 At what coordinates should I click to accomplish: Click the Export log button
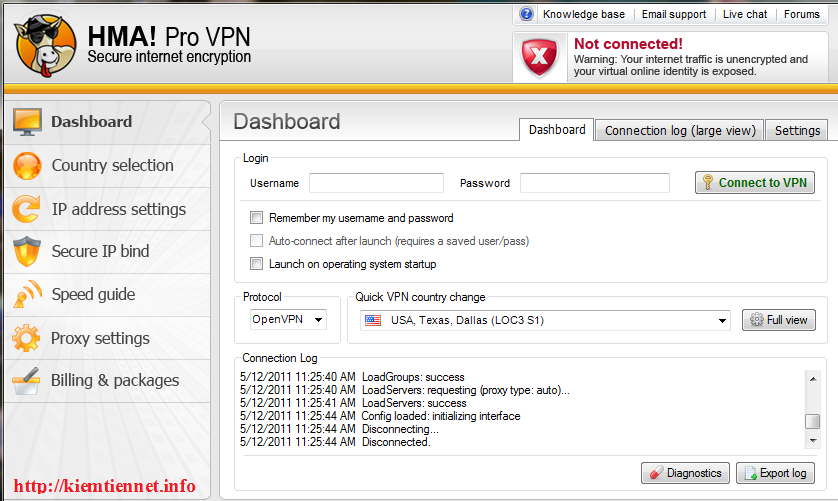point(775,473)
